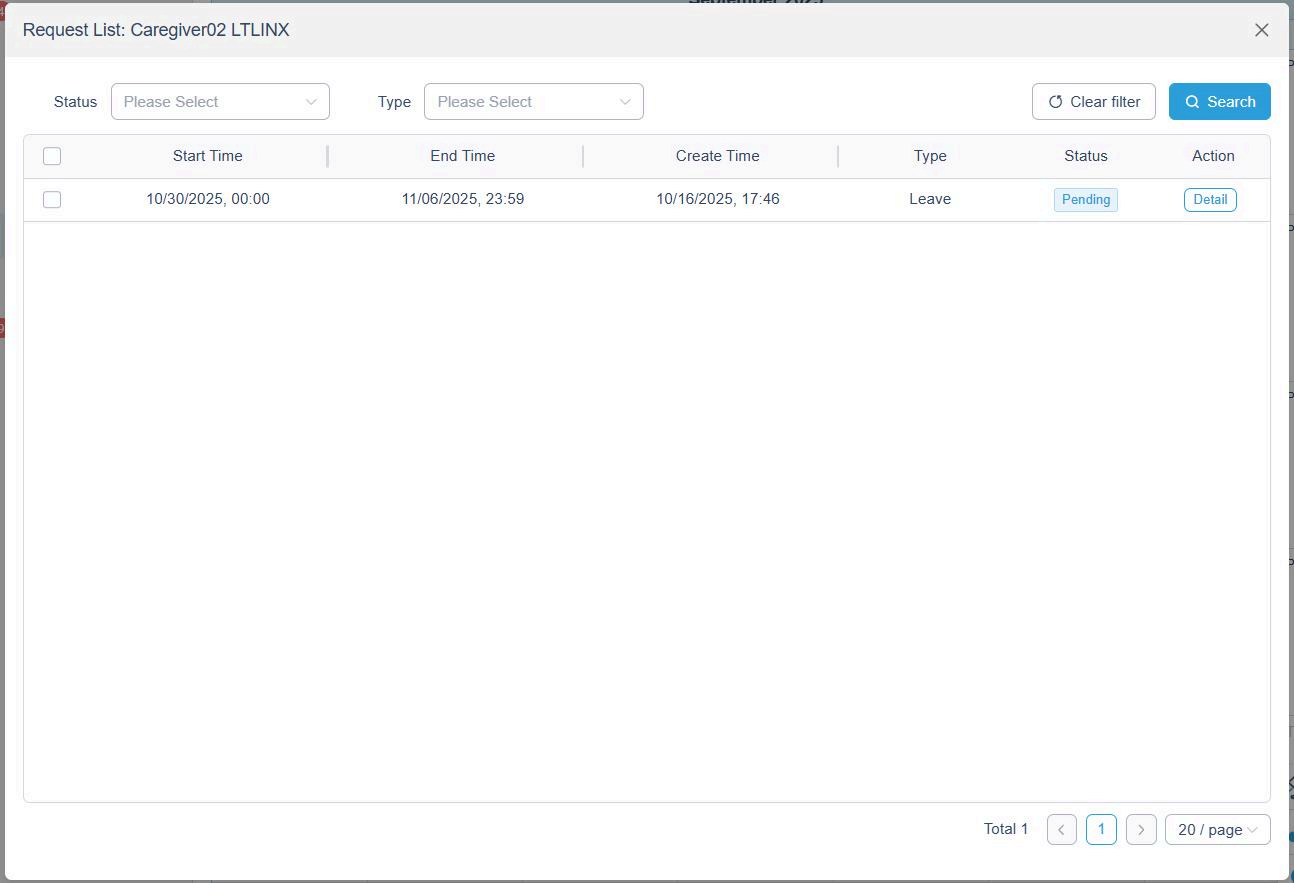Check the 10/30/2025 leave request row
This screenshot has height=883, width=1294.
52,200
